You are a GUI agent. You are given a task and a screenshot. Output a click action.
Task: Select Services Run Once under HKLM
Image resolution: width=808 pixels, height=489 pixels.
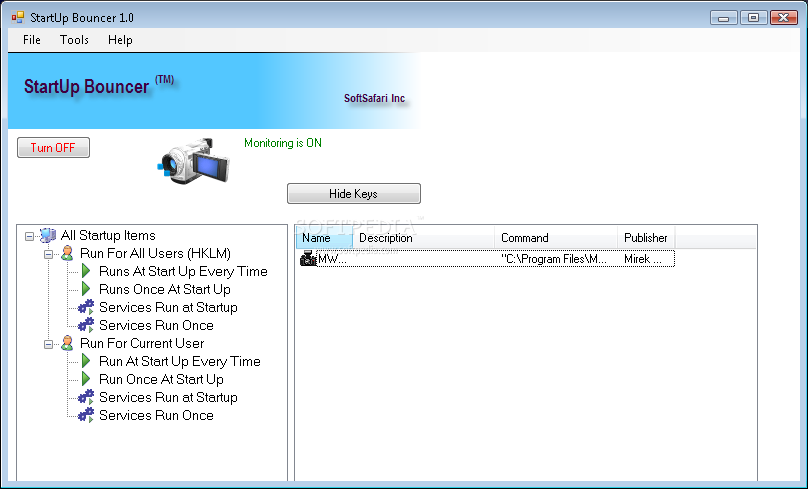tap(156, 326)
